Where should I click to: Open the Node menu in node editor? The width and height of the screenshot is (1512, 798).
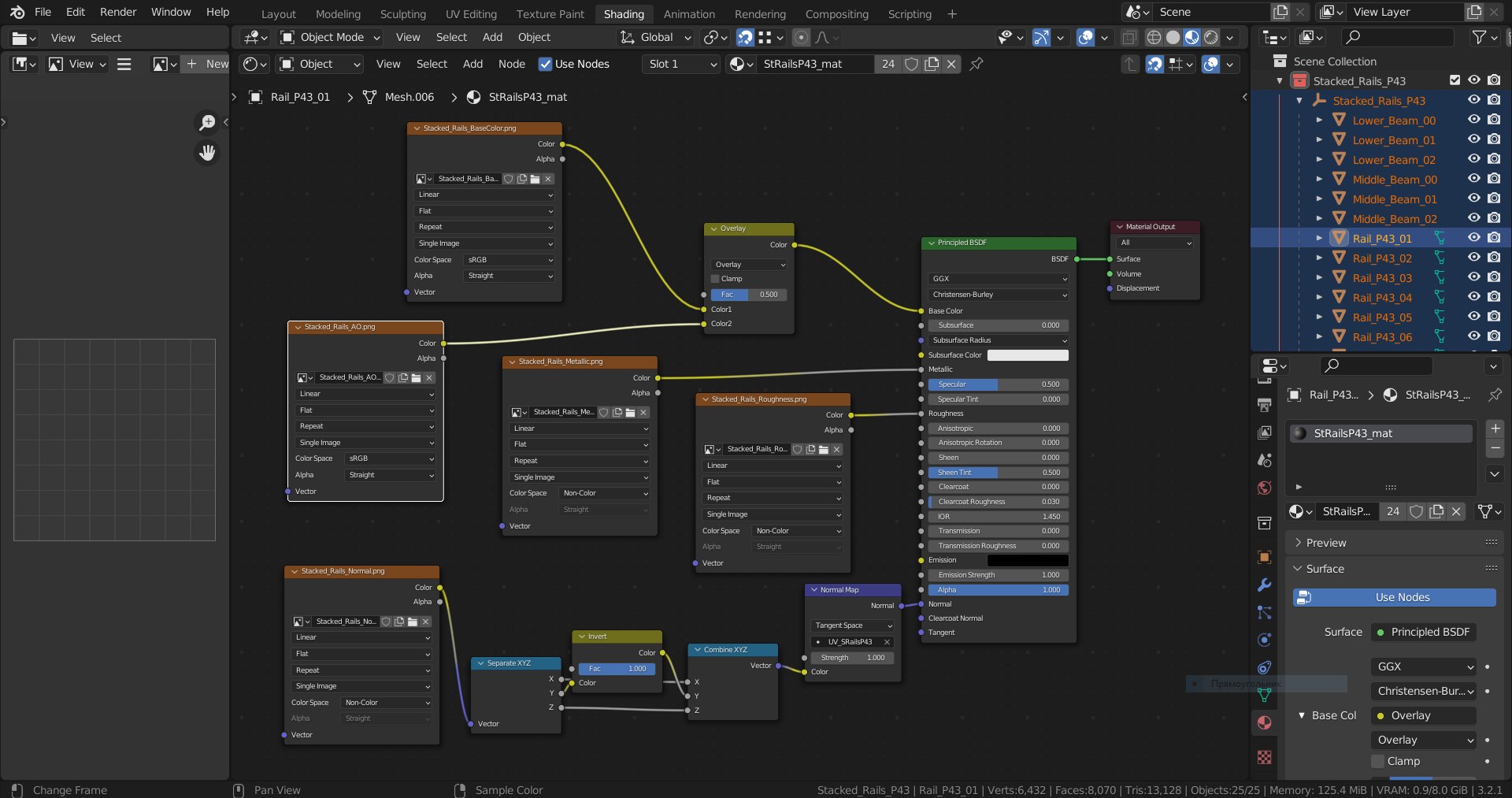coord(512,64)
